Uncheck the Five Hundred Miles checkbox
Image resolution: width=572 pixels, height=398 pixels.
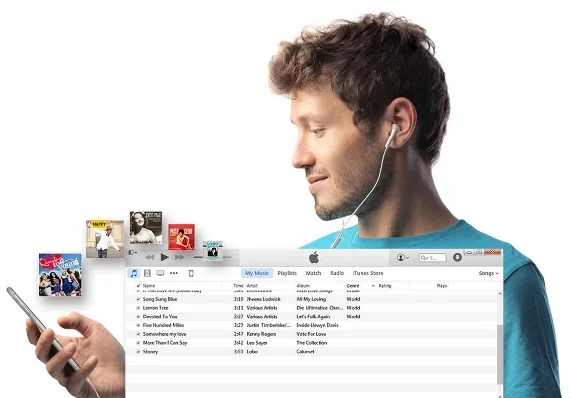click(138, 325)
